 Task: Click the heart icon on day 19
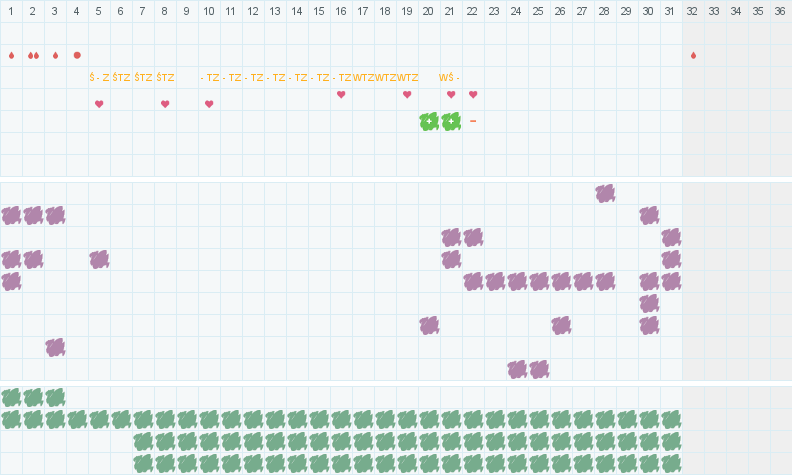click(407, 95)
